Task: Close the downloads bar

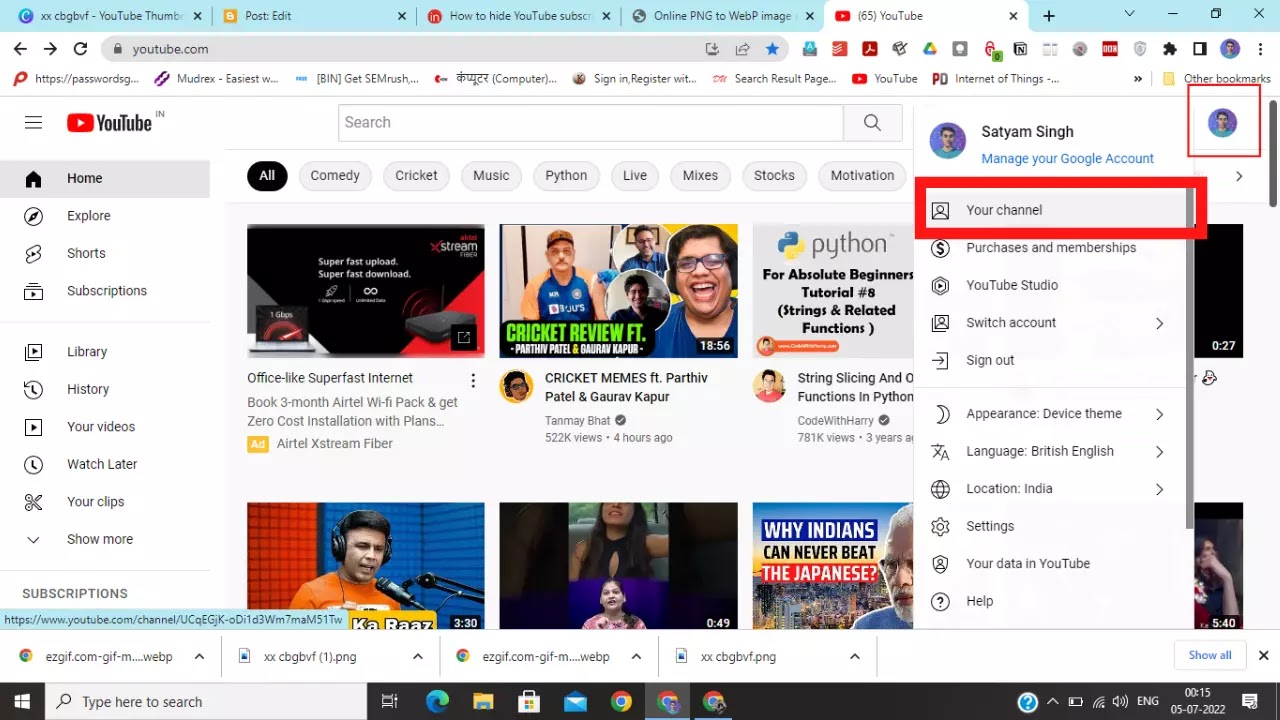Action: [x=1263, y=656]
